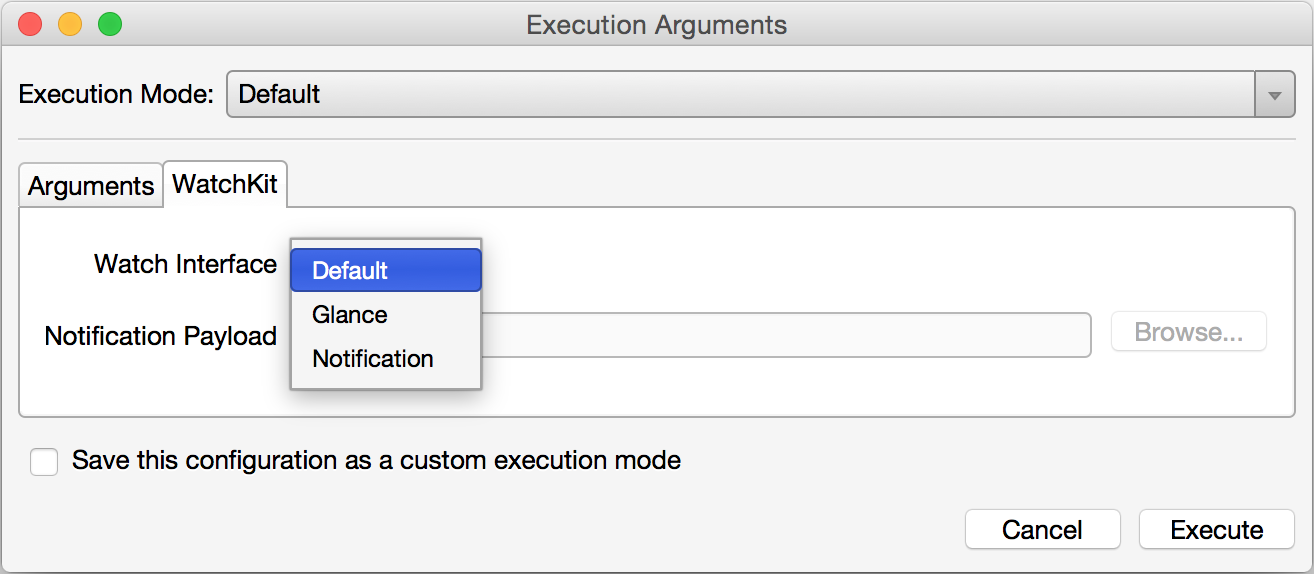Click the red close window button

[x=30, y=25]
